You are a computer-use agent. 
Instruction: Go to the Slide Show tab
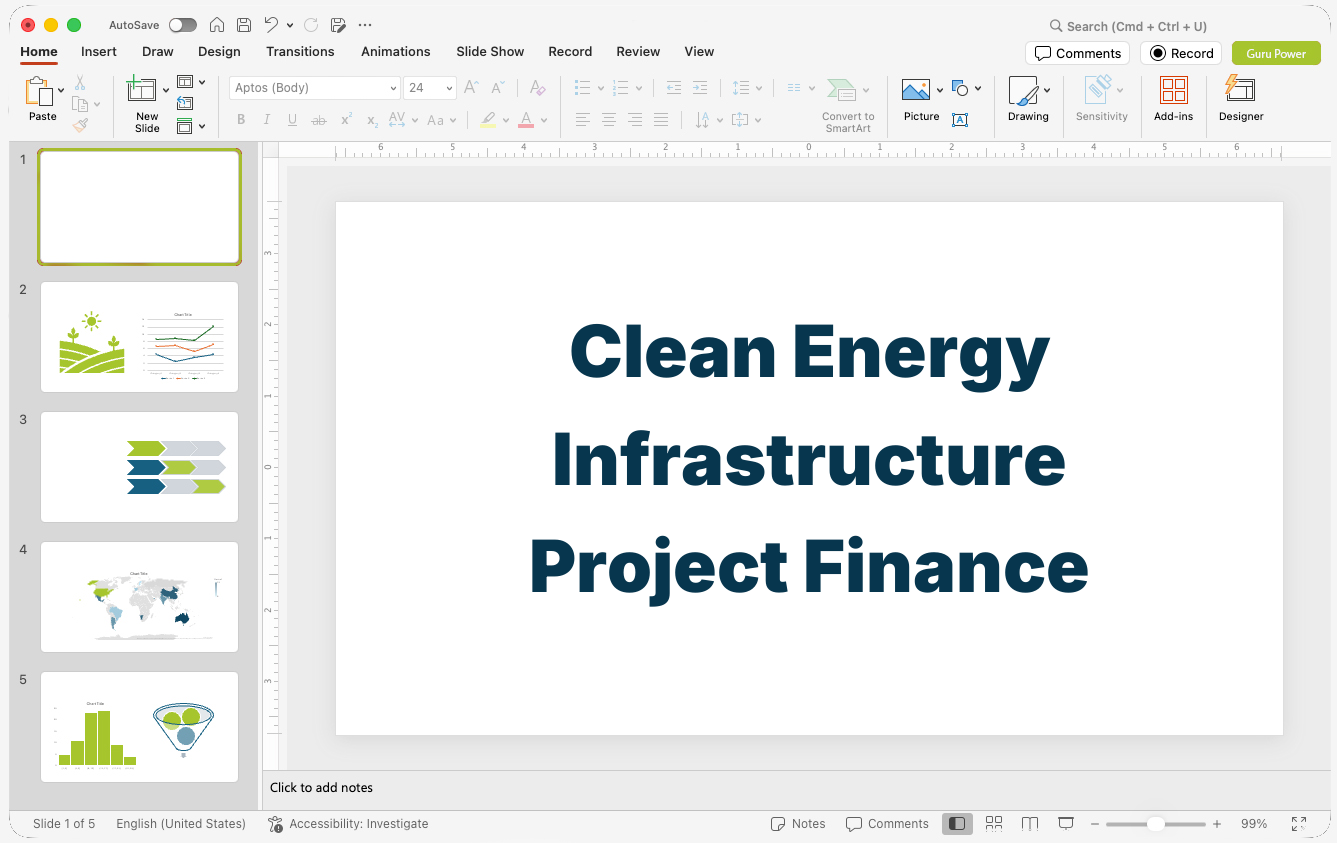pos(490,51)
